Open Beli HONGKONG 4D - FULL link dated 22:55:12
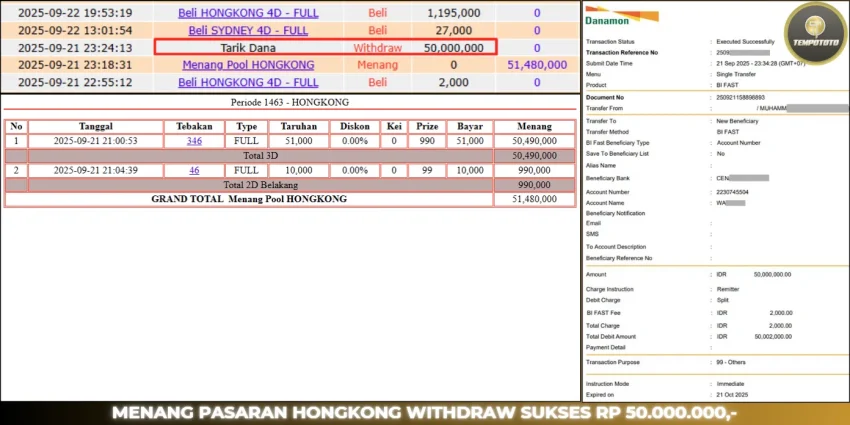The width and height of the screenshot is (850, 425). [x=248, y=82]
